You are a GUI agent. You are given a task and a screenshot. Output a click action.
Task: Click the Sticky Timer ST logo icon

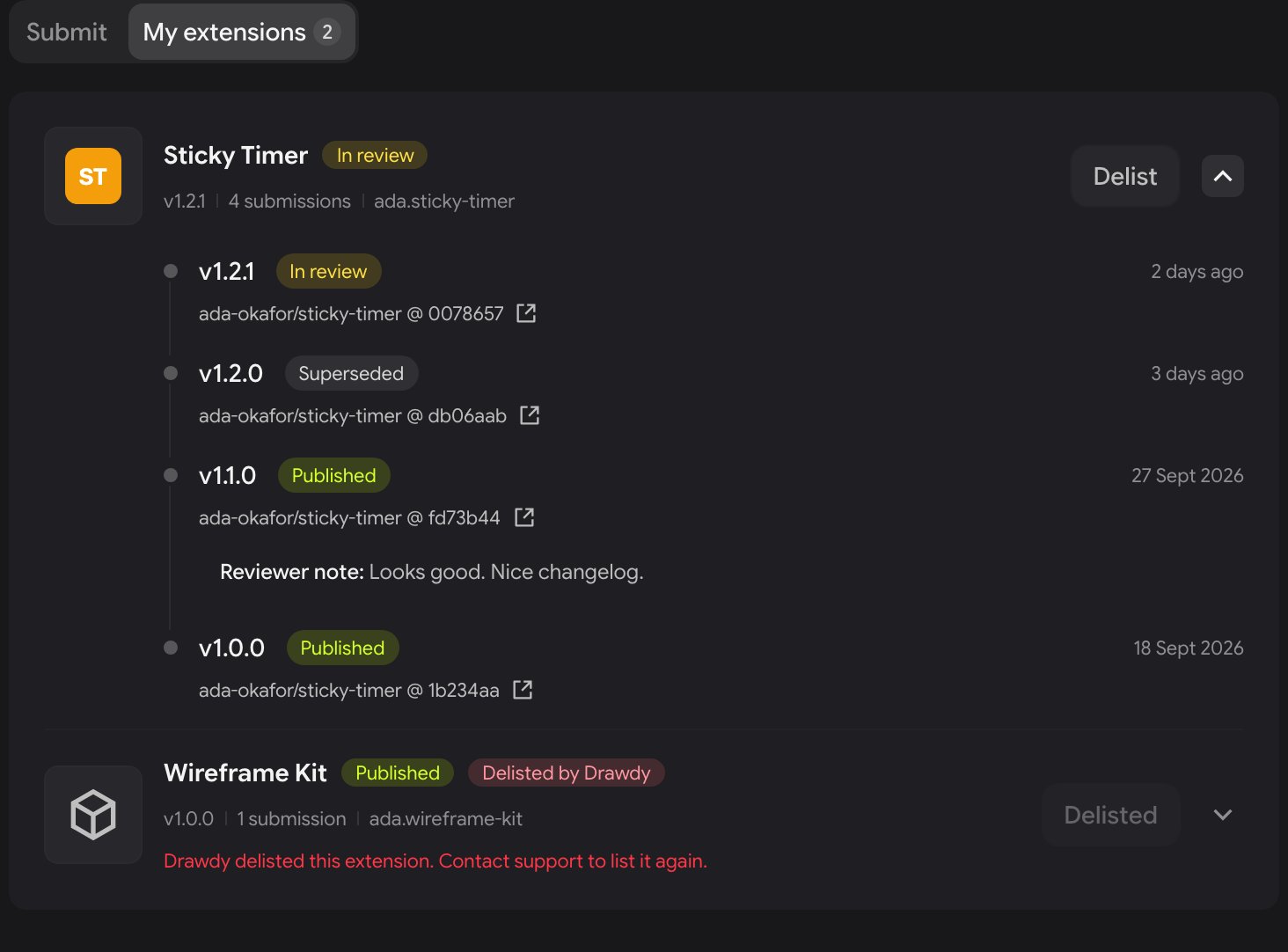93,176
